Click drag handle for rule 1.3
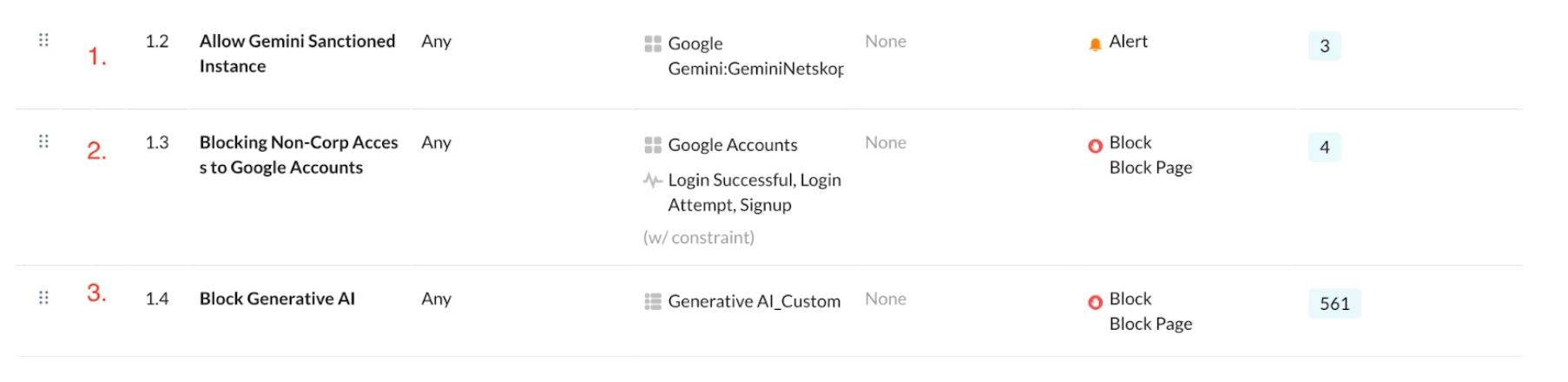The height and width of the screenshot is (382, 1568). [43, 142]
